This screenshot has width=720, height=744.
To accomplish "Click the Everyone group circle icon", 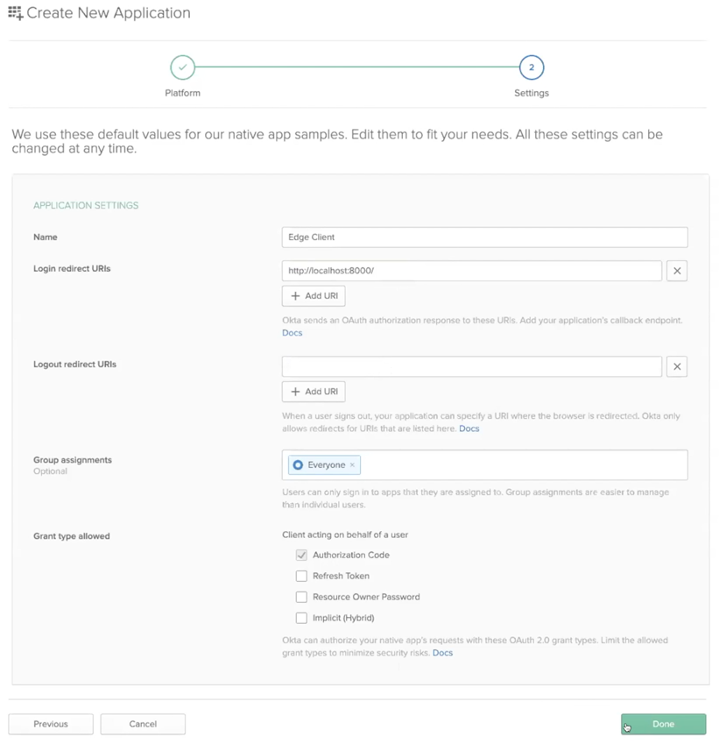I will [298, 465].
